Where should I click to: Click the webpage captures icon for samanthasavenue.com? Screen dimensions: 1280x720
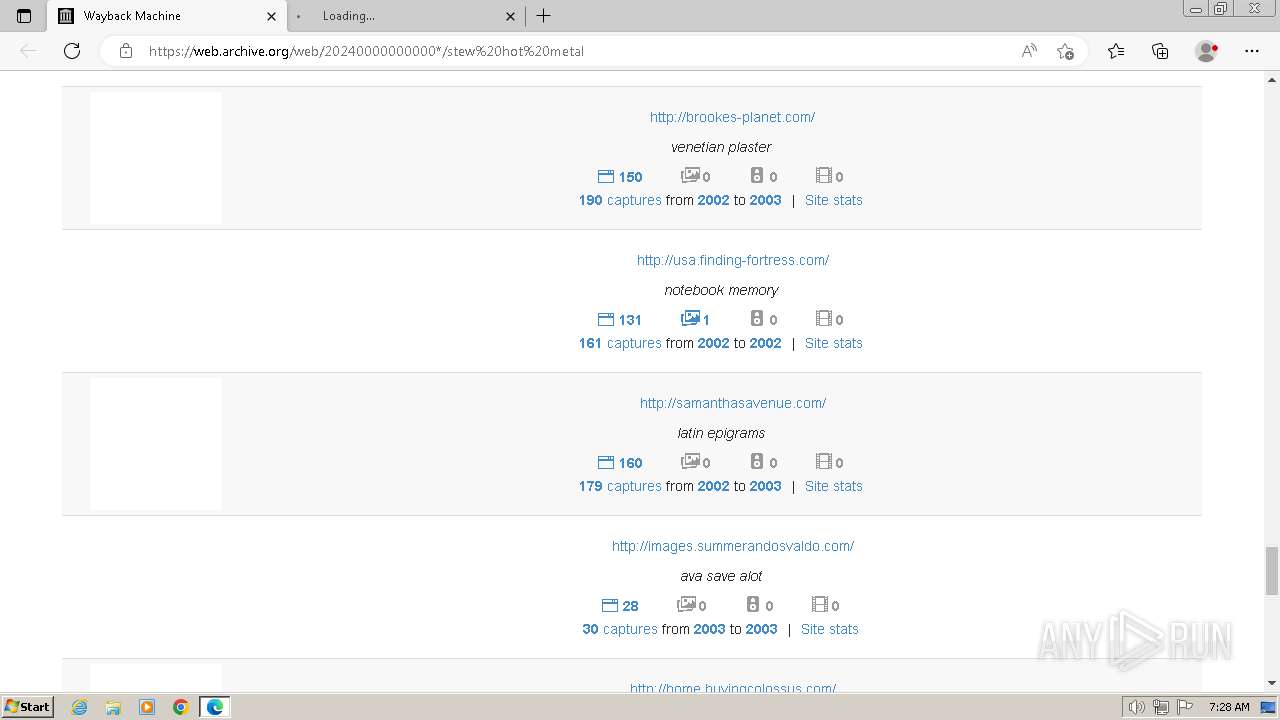[x=605, y=462]
